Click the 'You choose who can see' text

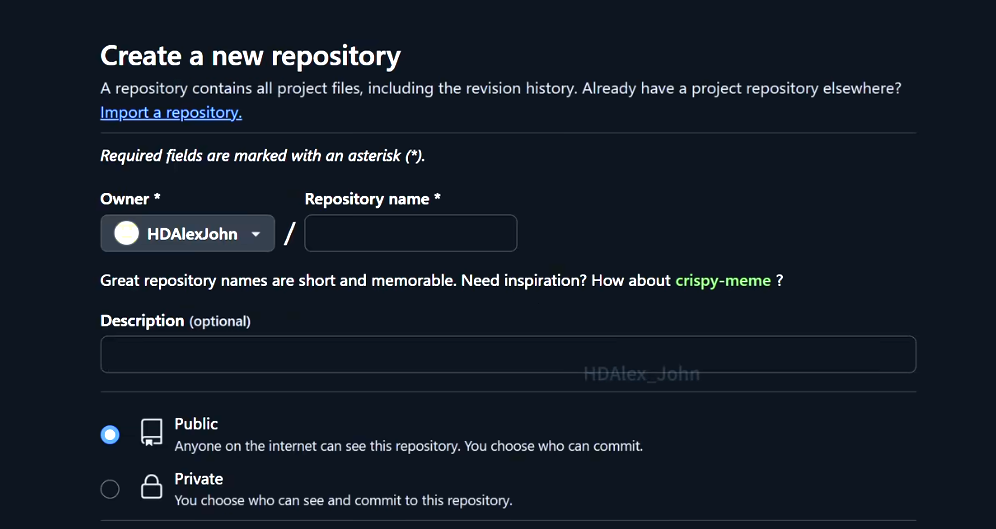(x=343, y=500)
